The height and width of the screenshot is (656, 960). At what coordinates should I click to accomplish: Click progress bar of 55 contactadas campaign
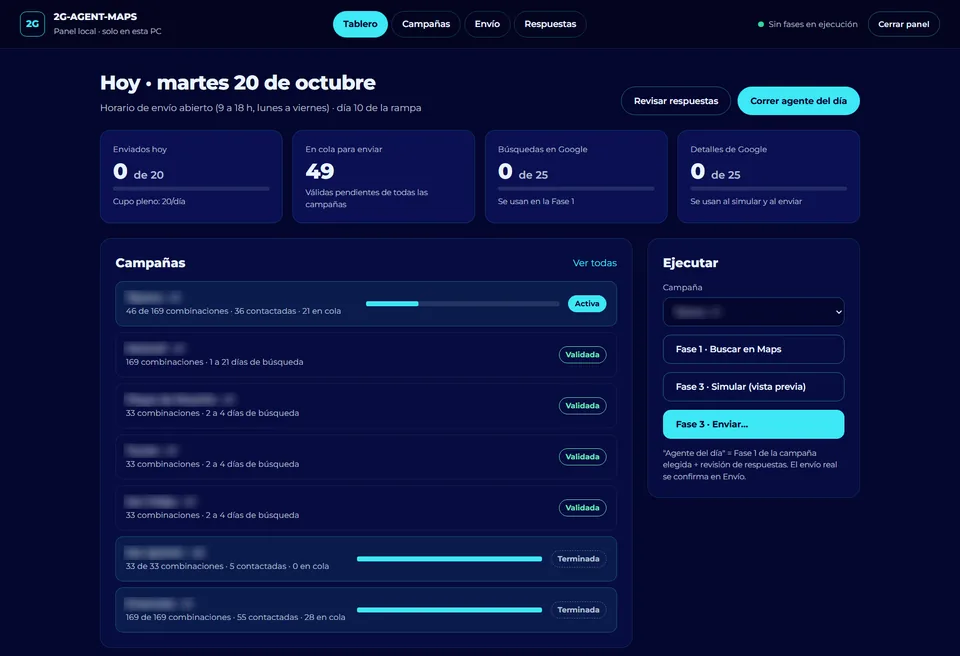pos(449,610)
